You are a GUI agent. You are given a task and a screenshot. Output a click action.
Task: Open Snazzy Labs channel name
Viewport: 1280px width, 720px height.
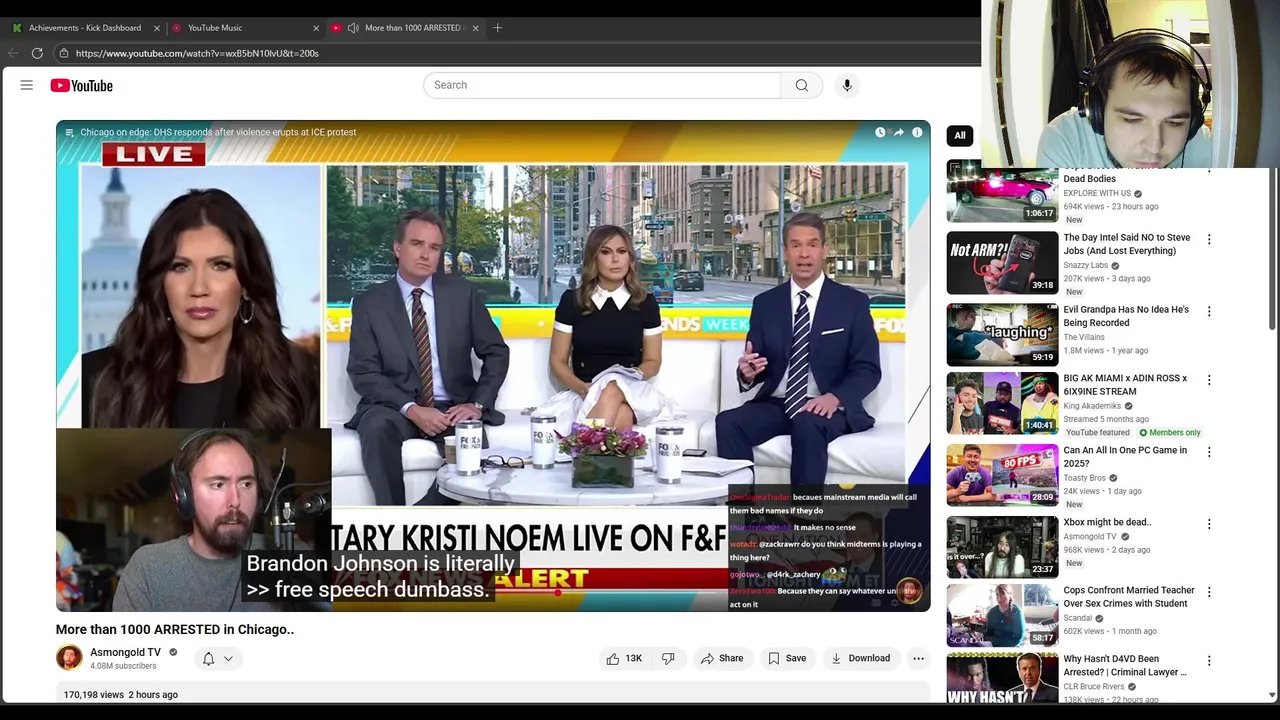tap(1085, 265)
